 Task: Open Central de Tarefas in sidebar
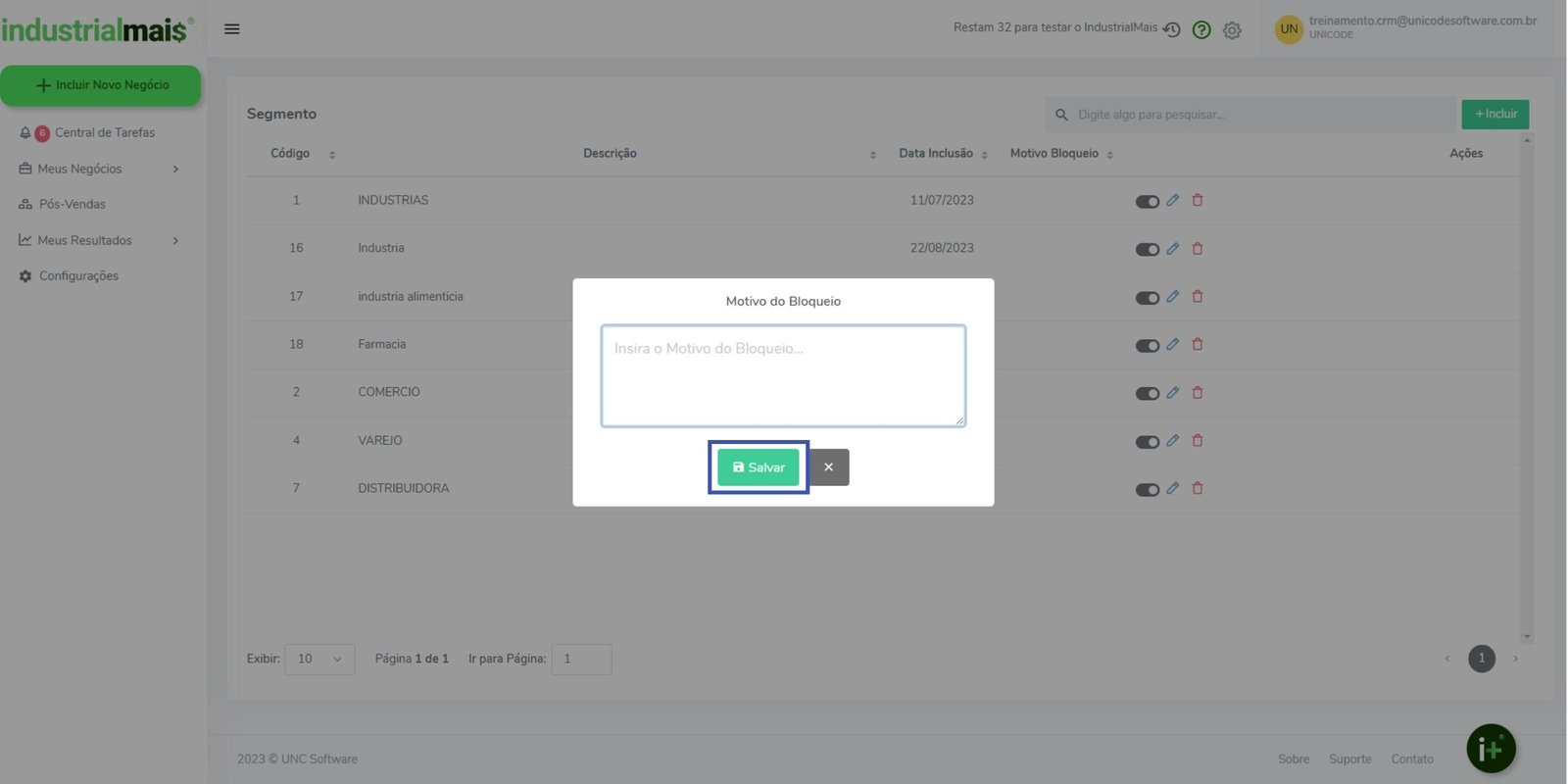click(104, 132)
